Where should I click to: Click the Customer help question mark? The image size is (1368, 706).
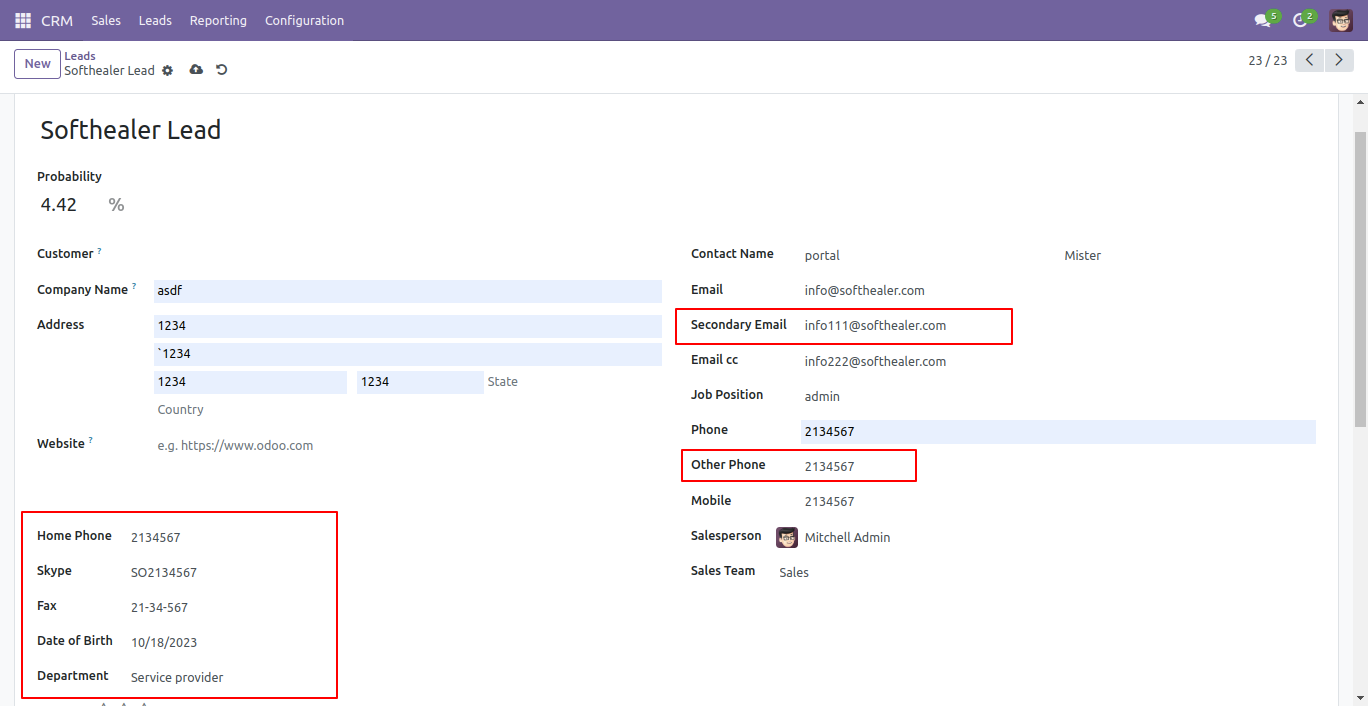99,251
